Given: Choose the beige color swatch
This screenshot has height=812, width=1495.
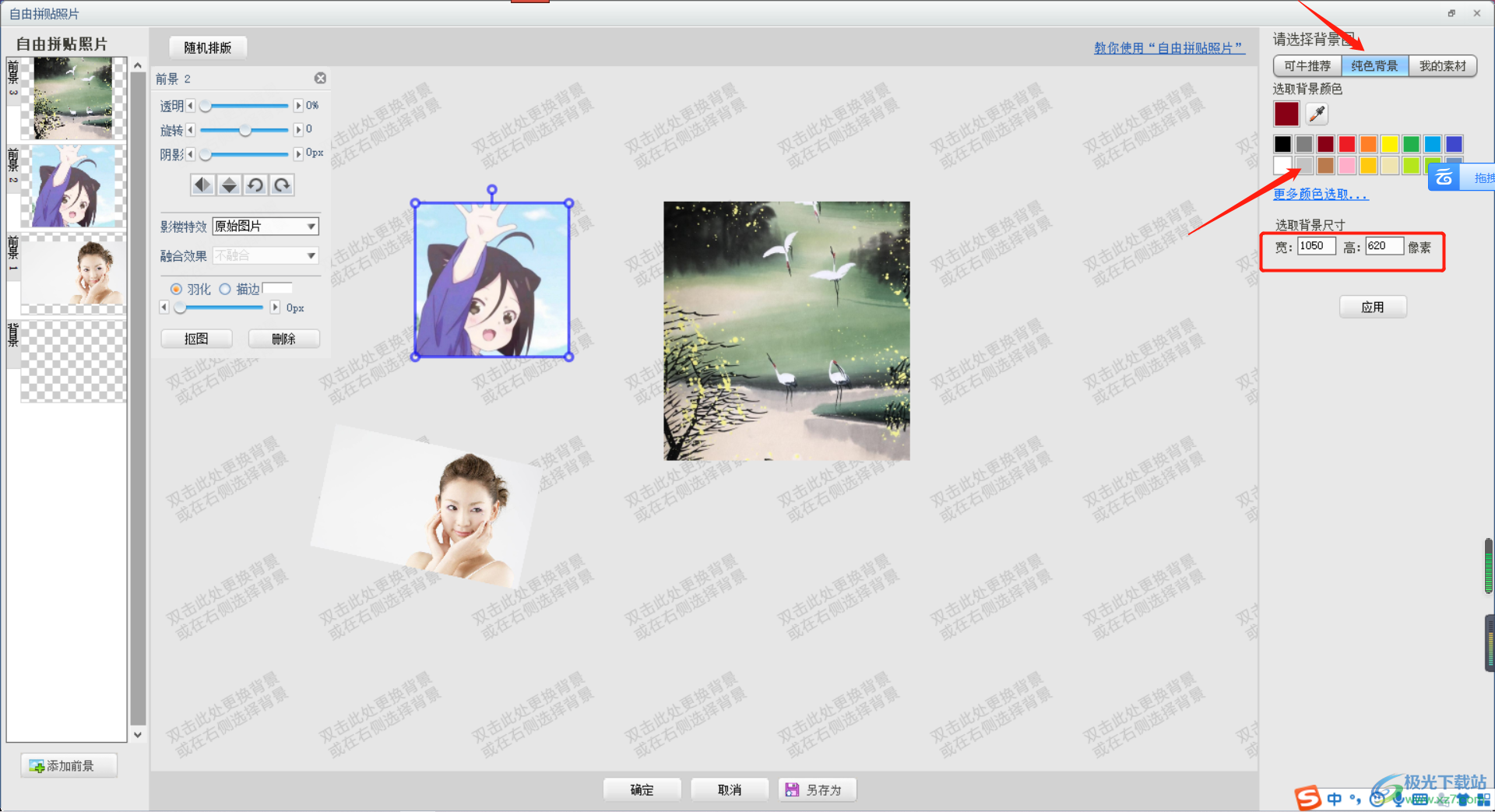Looking at the screenshot, I should 1390,165.
